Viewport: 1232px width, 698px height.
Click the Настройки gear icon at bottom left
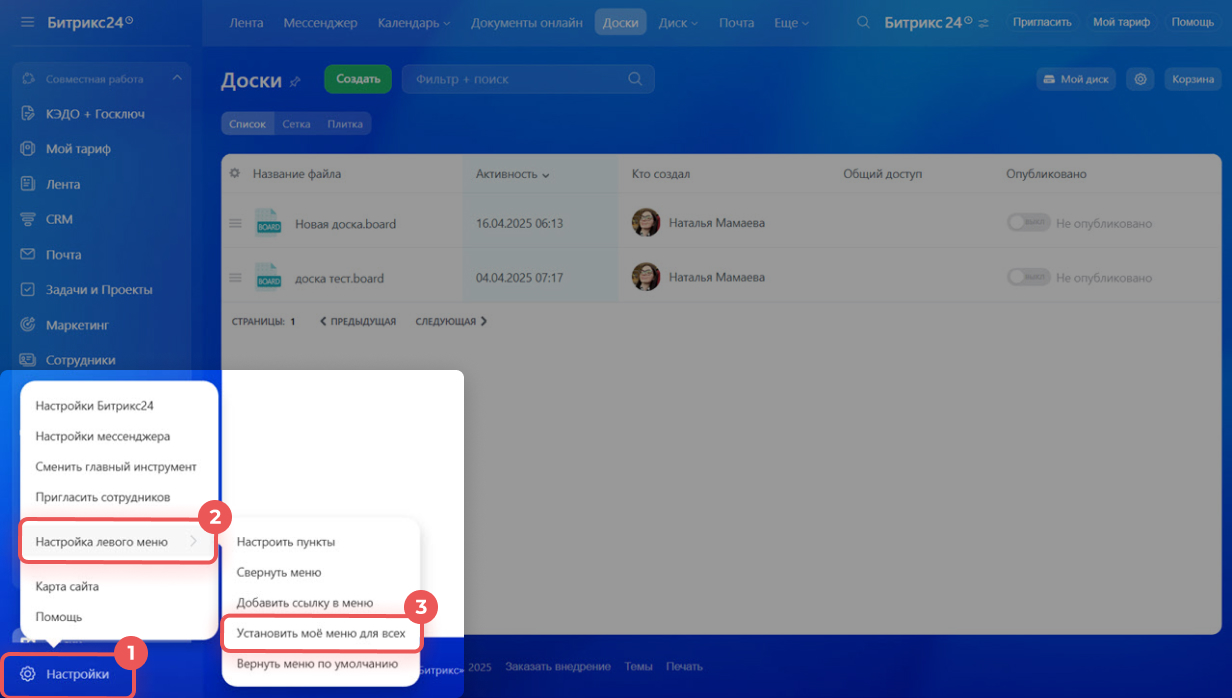pos(28,674)
